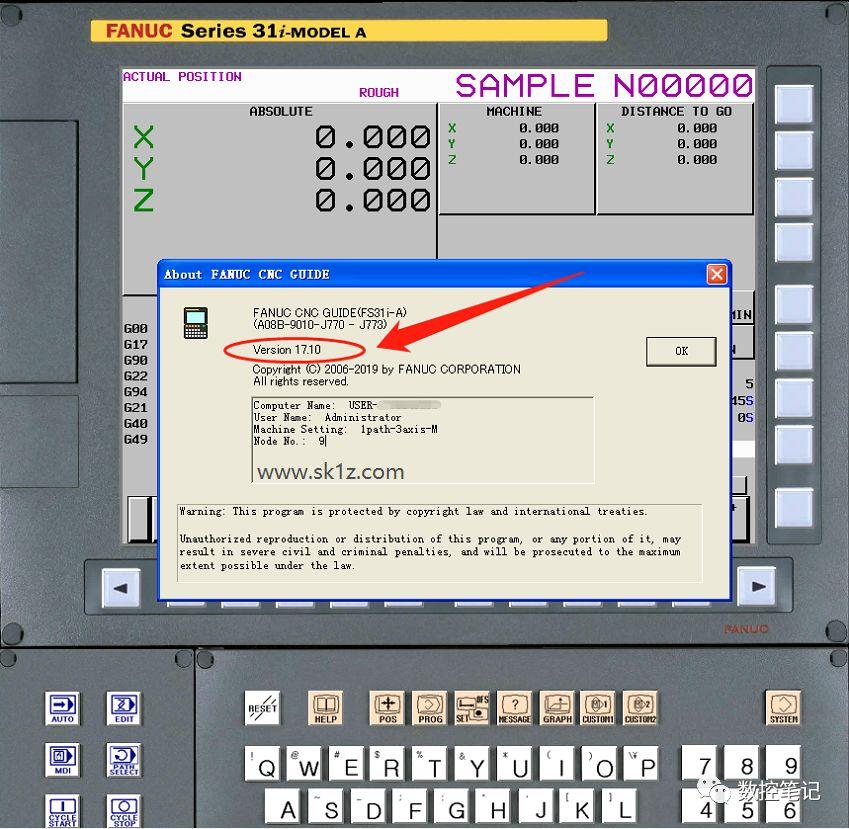Screen dimensions: 849x829
Task: Switch to MDI mode
Action: point(62,760)
